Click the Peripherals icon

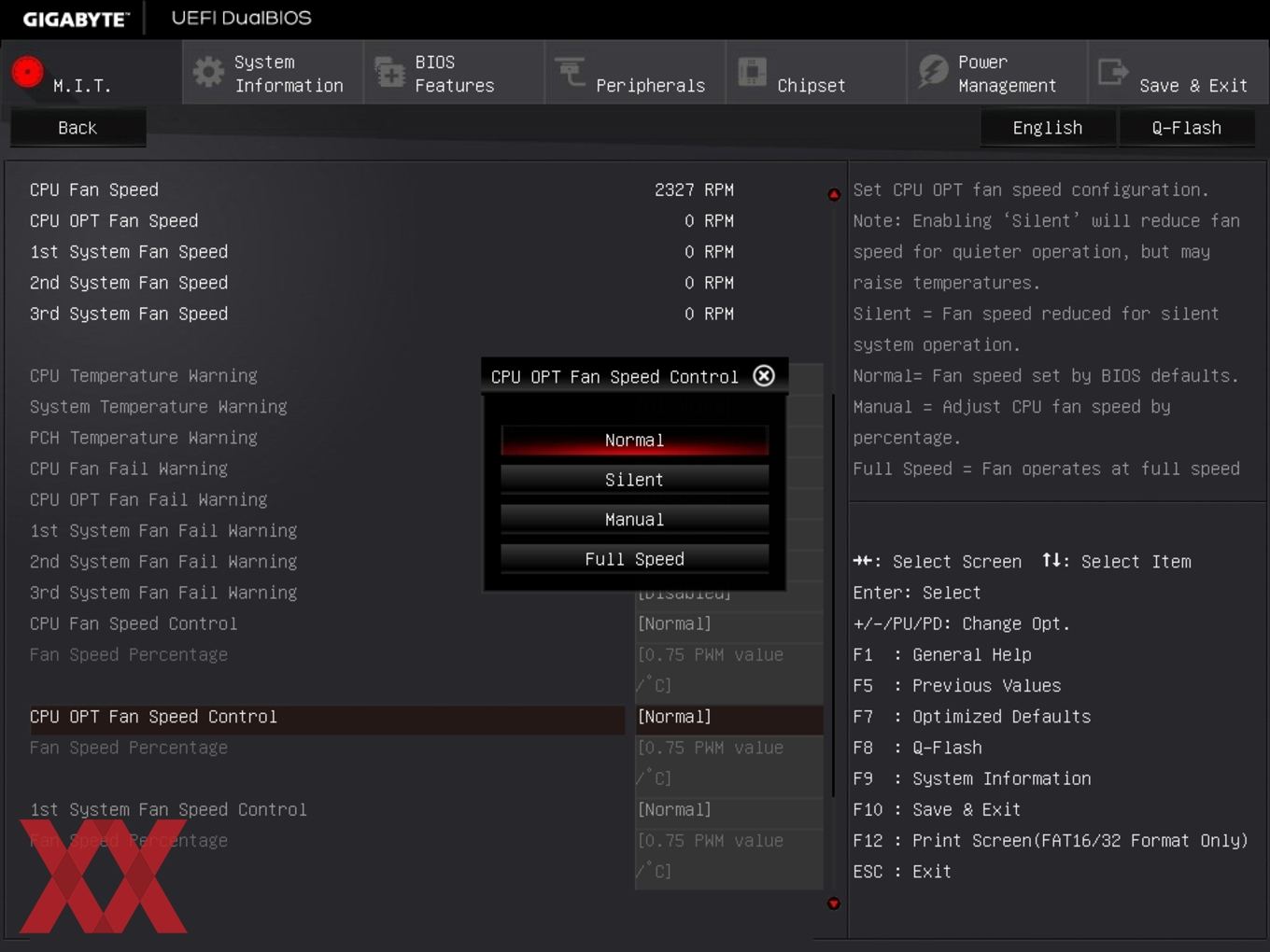click(570, 72)
